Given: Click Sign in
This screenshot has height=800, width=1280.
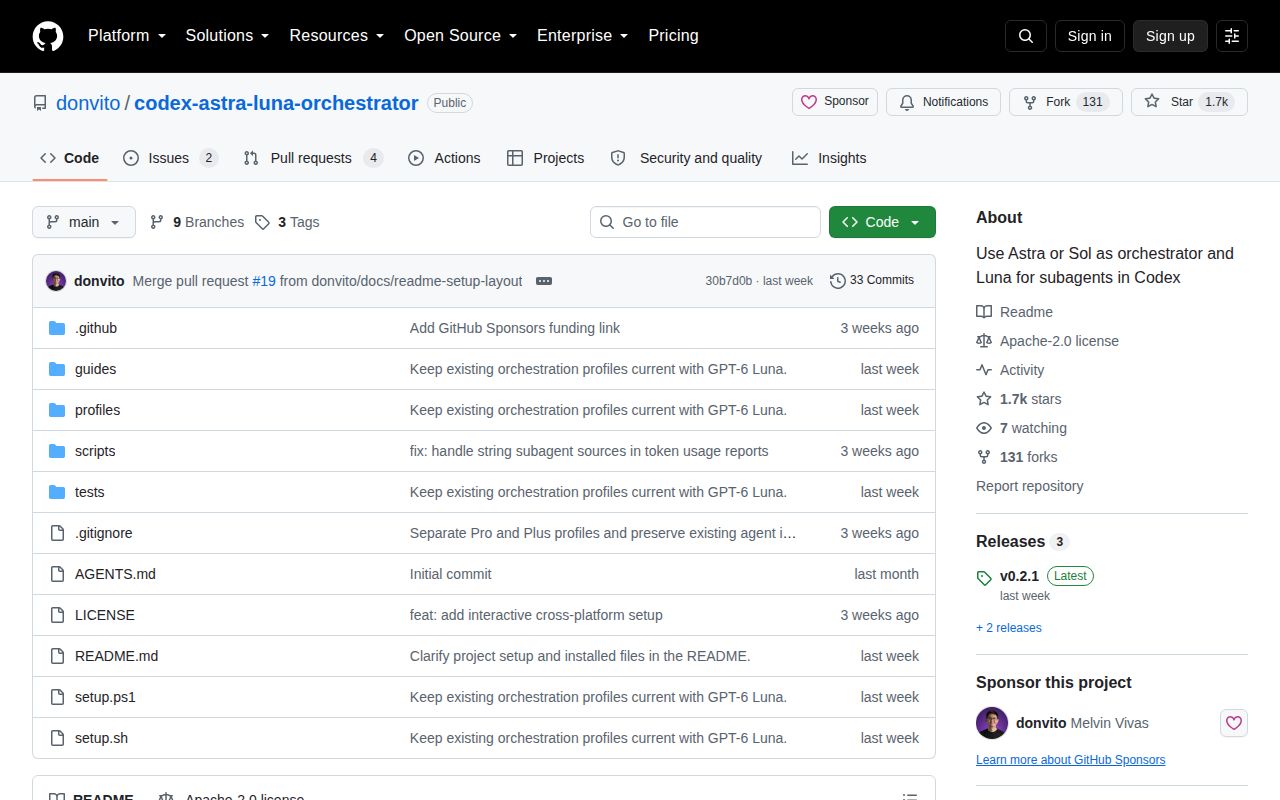Looking at the screenshot, I should (1089, 36).
